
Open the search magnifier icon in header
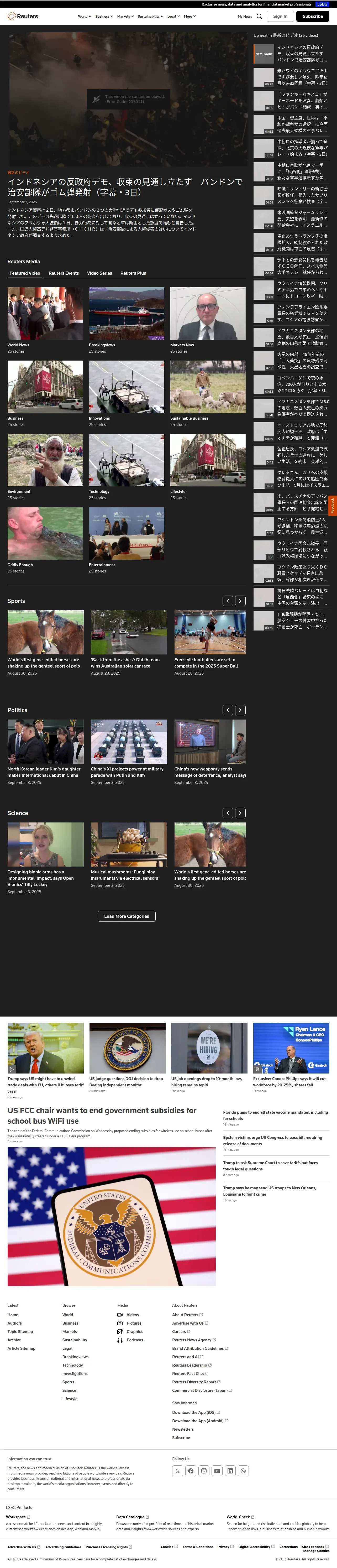pyautogui.click(x=259, y=17)
